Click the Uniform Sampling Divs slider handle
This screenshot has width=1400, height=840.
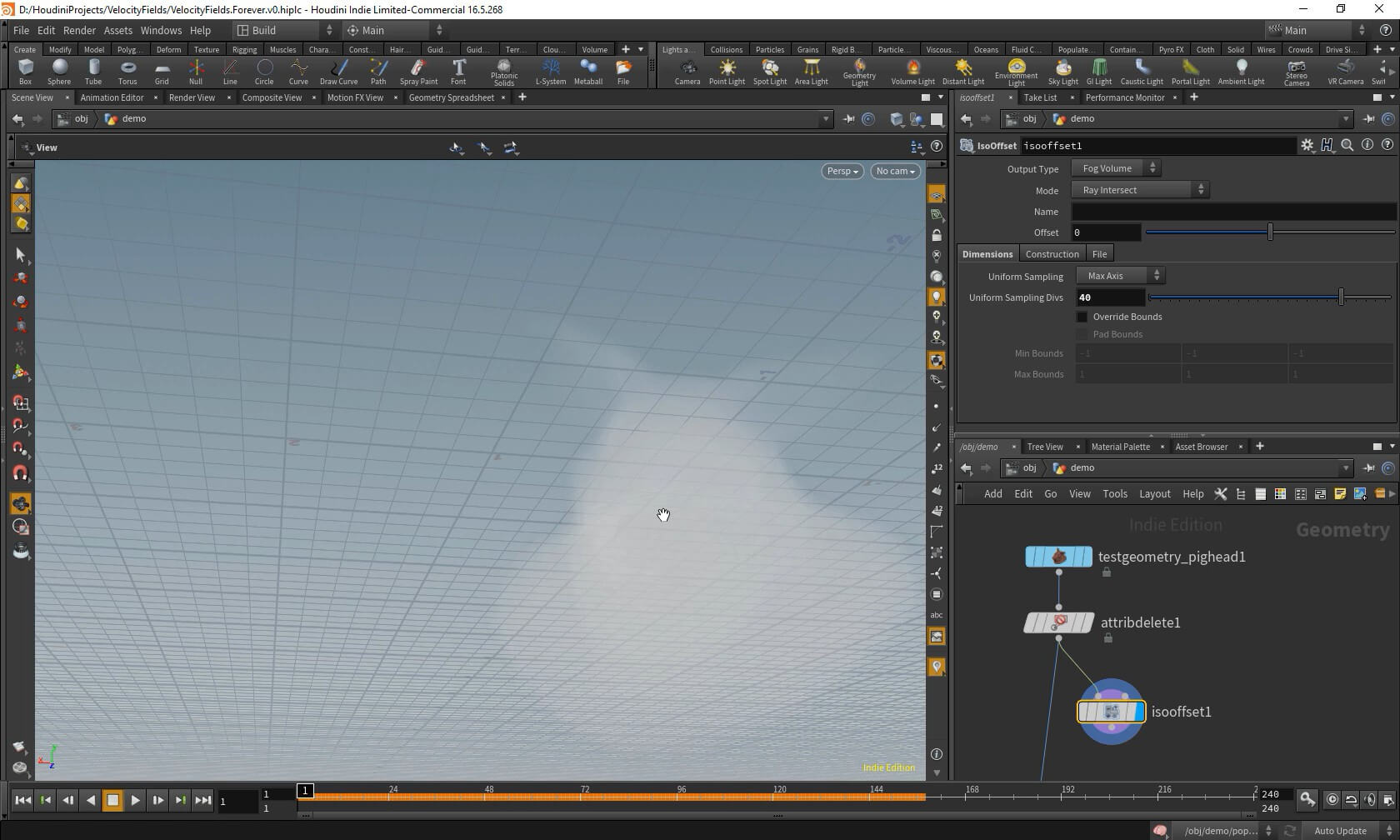[1341, 297]
